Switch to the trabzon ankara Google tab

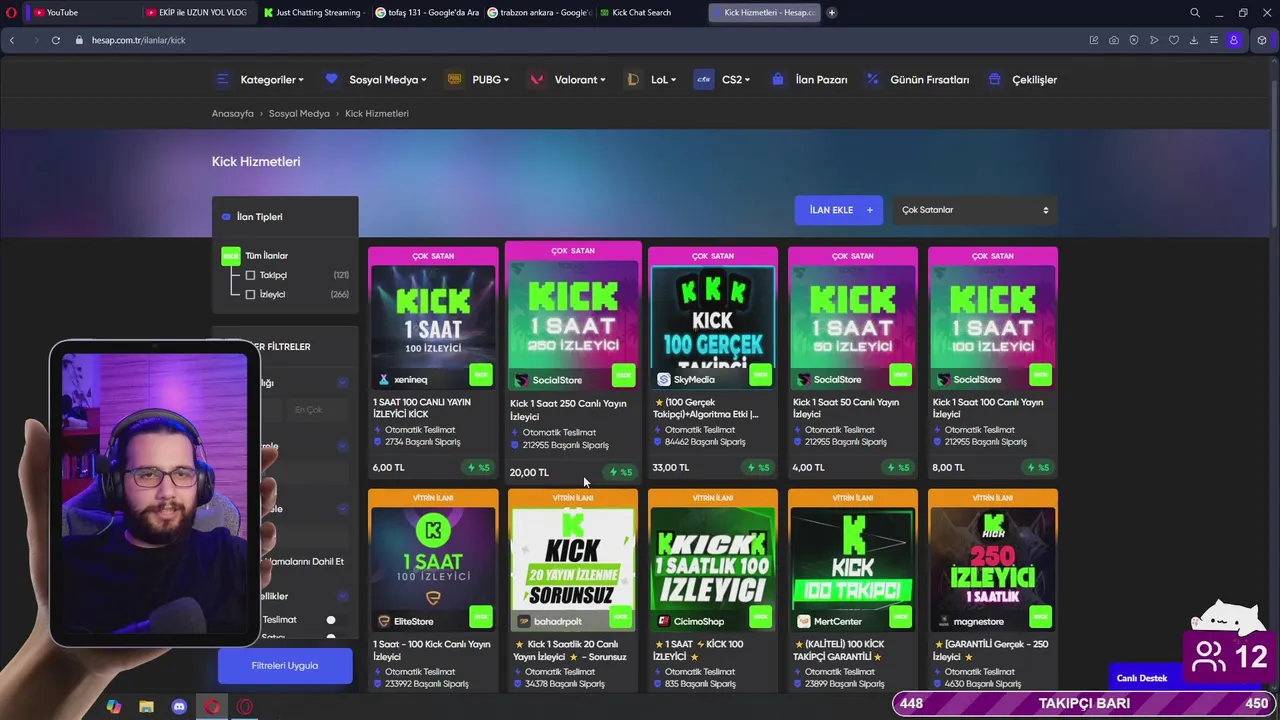(x=540, y=13)
